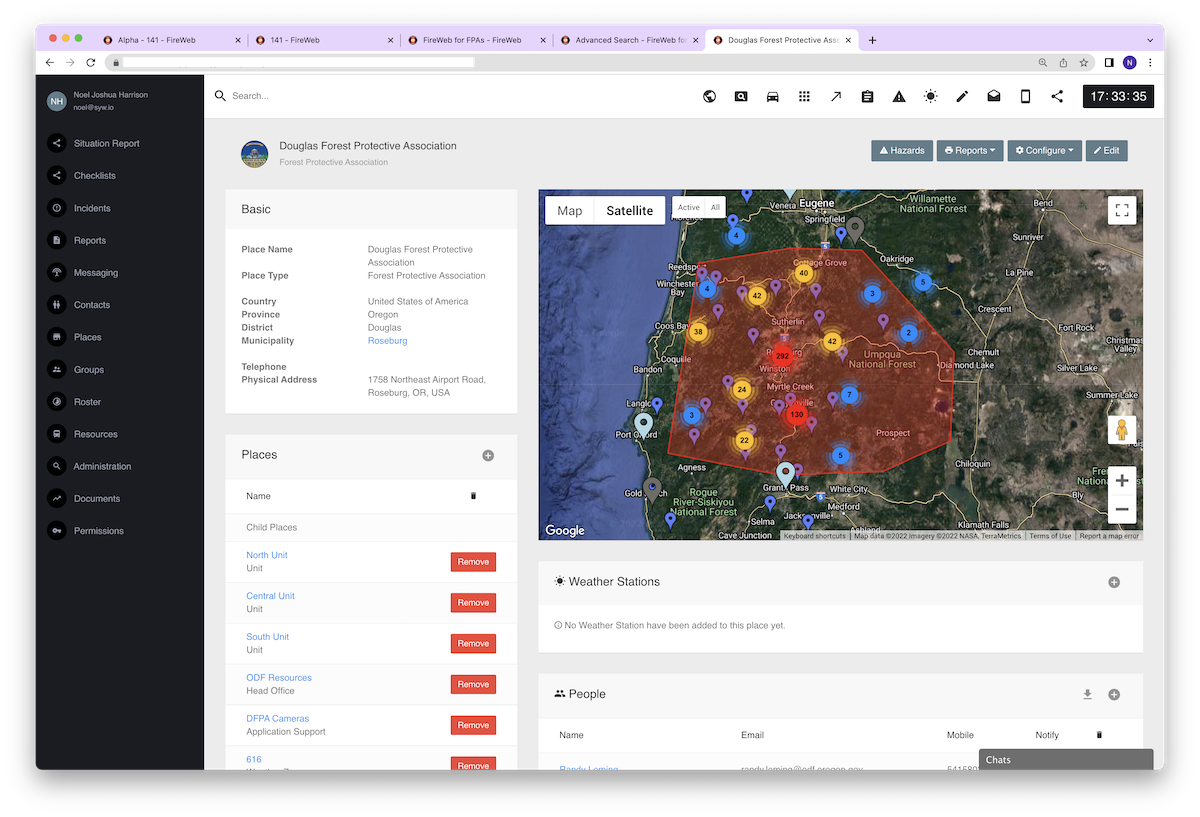Viewport: 1200px width, 817px height.
Task: Download the People list
Action: [1087, 694]
